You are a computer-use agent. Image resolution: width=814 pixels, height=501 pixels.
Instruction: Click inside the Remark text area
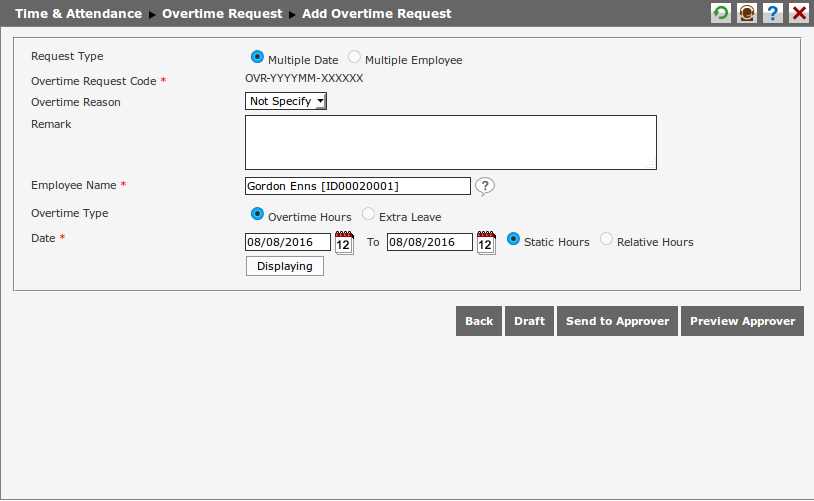pyautogui.click(x=450, y=142)
